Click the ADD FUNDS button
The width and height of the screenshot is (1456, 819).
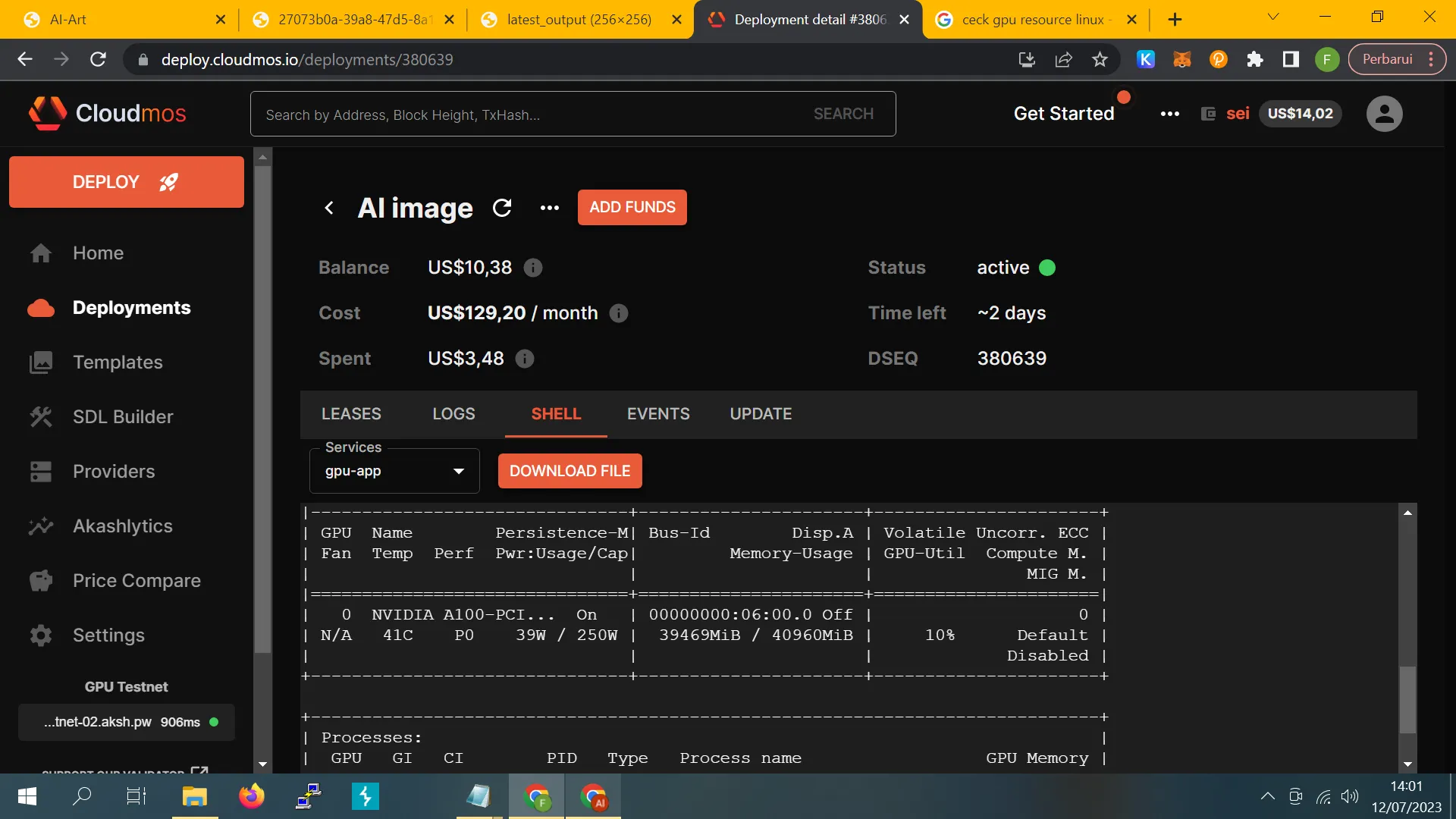[x=632, y=208]
